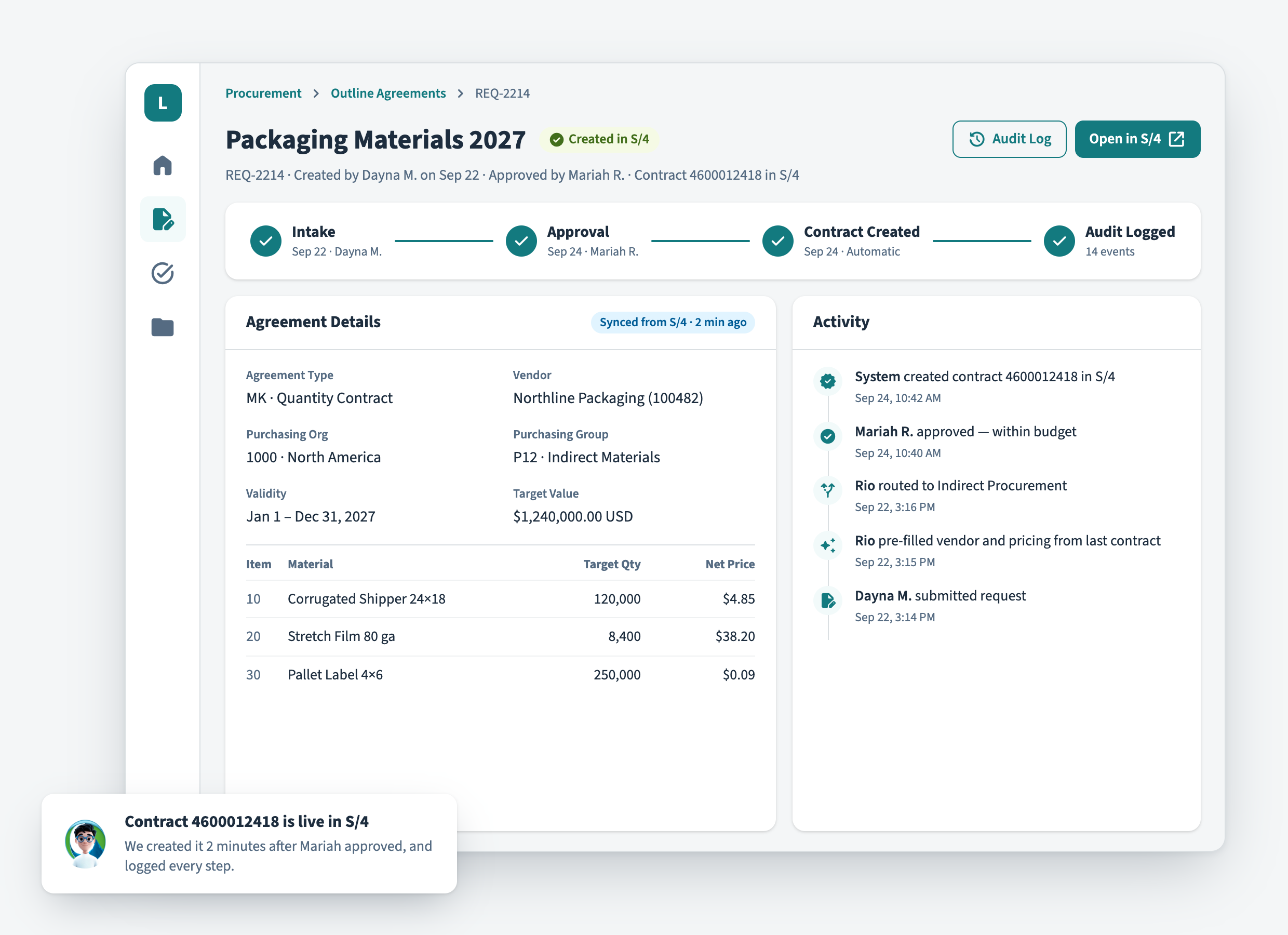Click the Target Qty column header
The image size is (1288, 935).
612,564
